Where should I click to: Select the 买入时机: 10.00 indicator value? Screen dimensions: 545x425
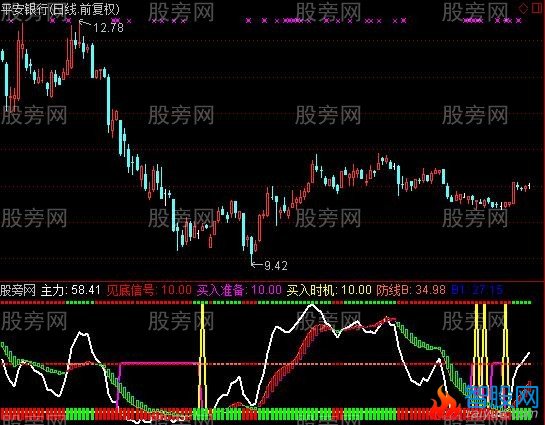coord(329,290)
